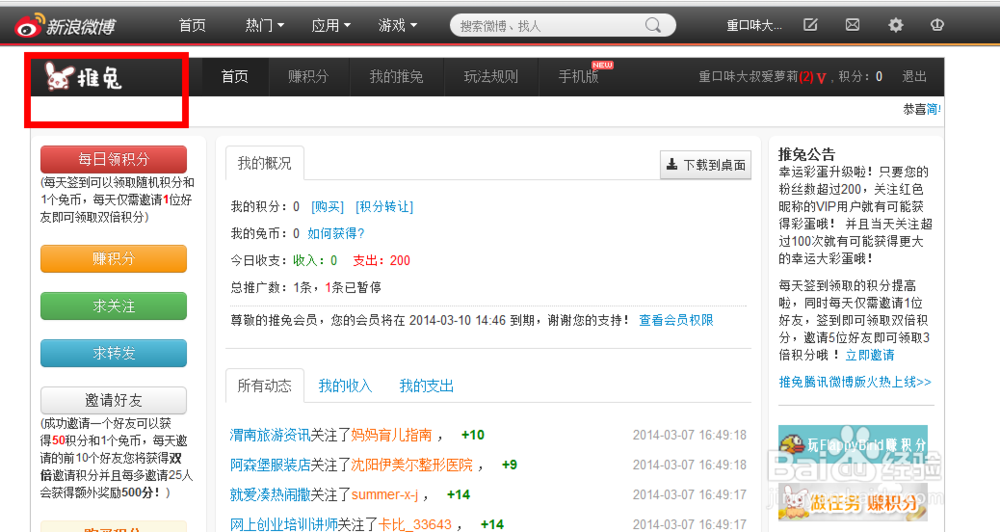Click the orange 赚积分 button
The width and height of the screenshot is (1000, 532).
coord(114,258)
